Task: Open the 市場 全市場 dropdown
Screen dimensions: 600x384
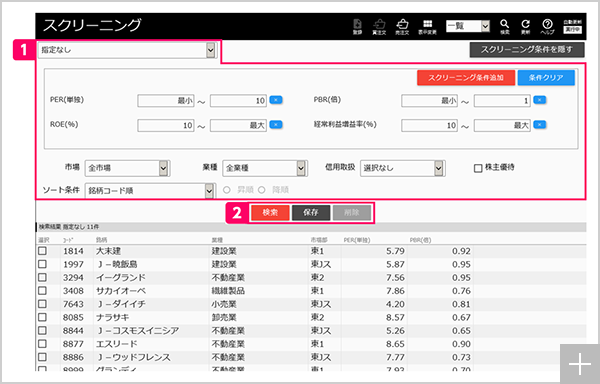Action: click(127, 168)
